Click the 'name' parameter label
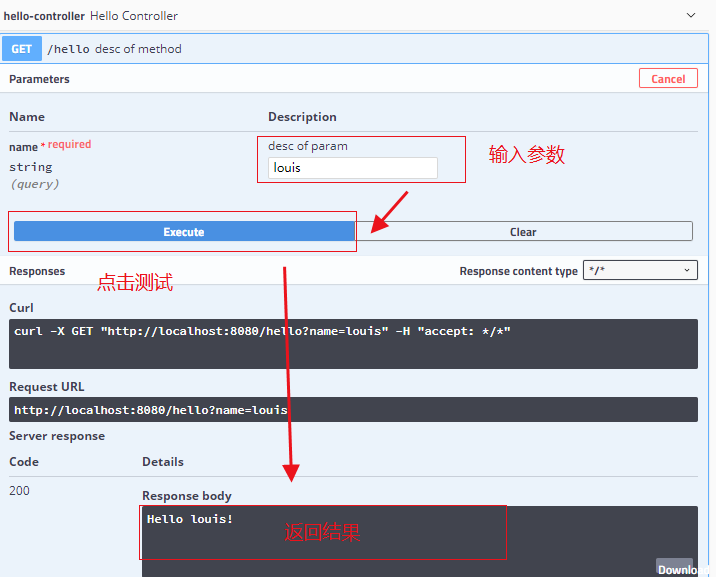This screenshot has height=577, width=716. [23, 147]
